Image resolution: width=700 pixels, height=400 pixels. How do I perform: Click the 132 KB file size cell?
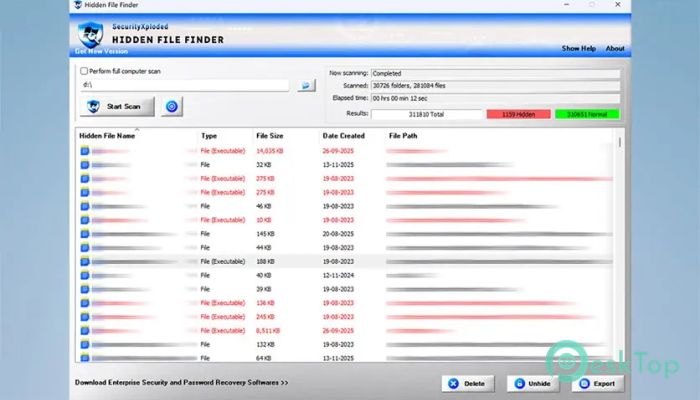265,345
